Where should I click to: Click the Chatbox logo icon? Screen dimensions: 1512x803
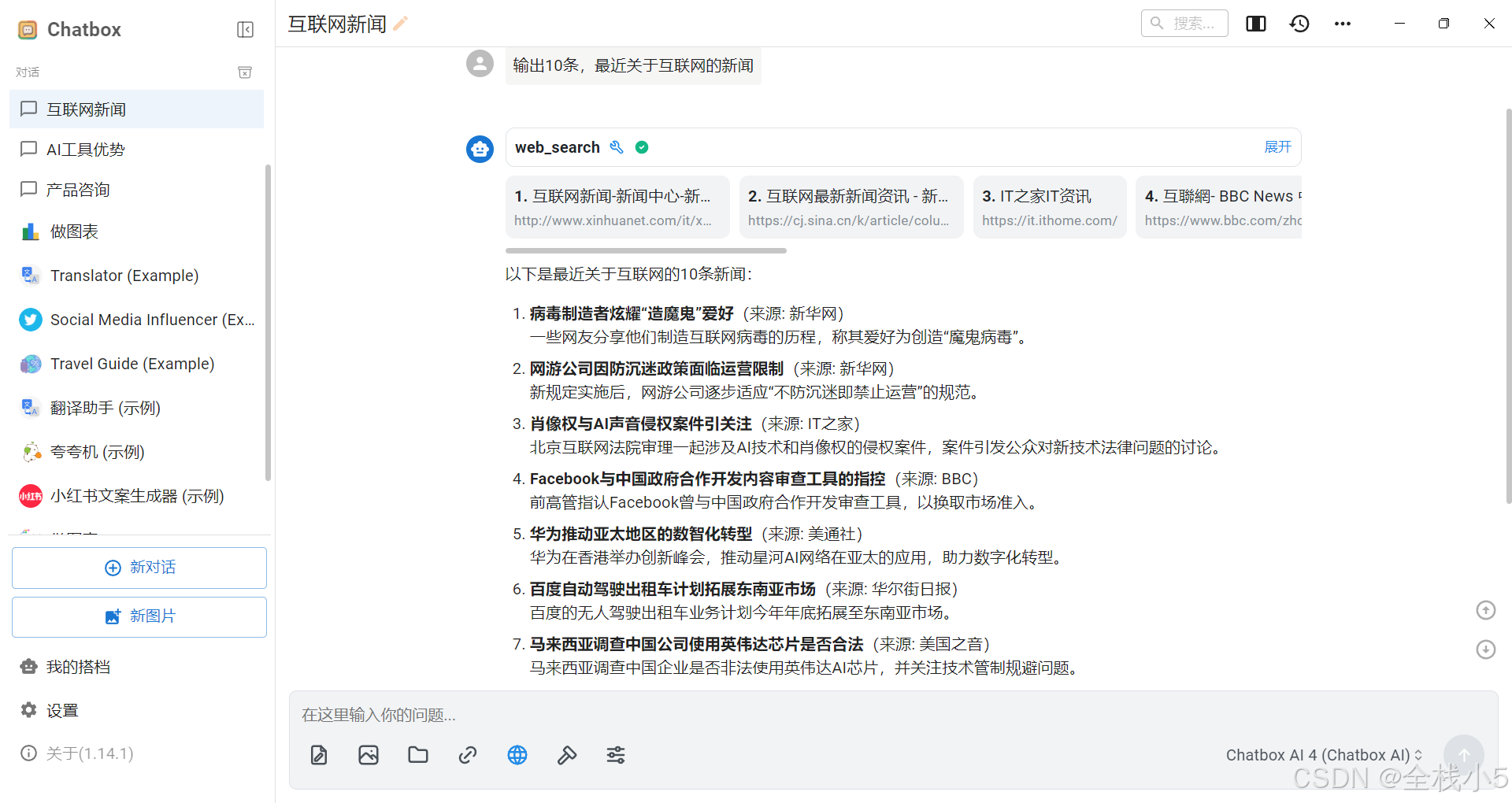(x=28, y=30)
